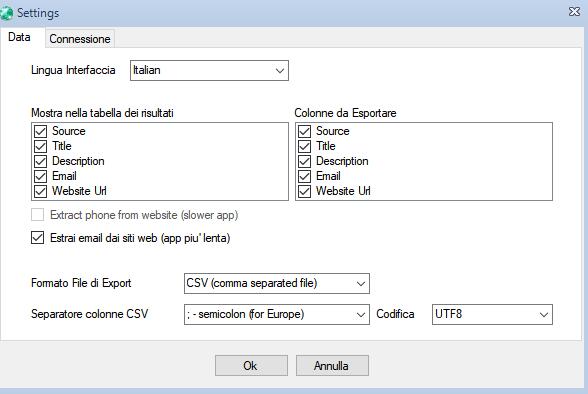Click the green app icon beside Settings title

[6, 13]
